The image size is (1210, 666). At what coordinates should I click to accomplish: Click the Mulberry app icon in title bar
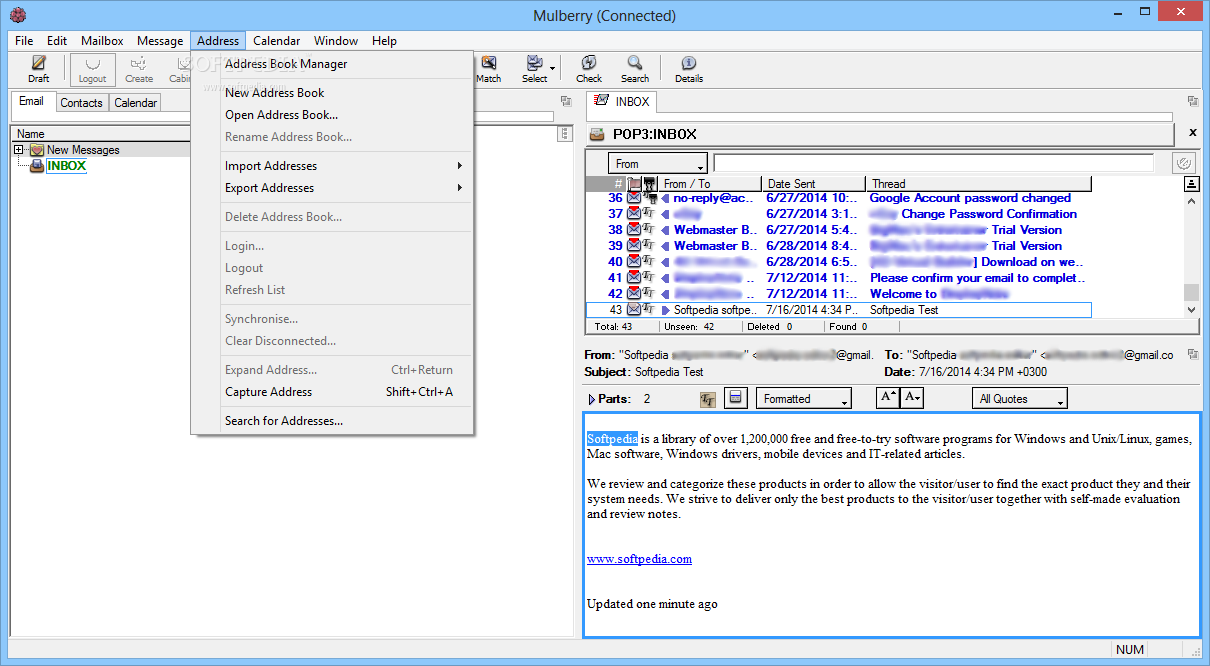pyautogui.click(x=17, y=15)
